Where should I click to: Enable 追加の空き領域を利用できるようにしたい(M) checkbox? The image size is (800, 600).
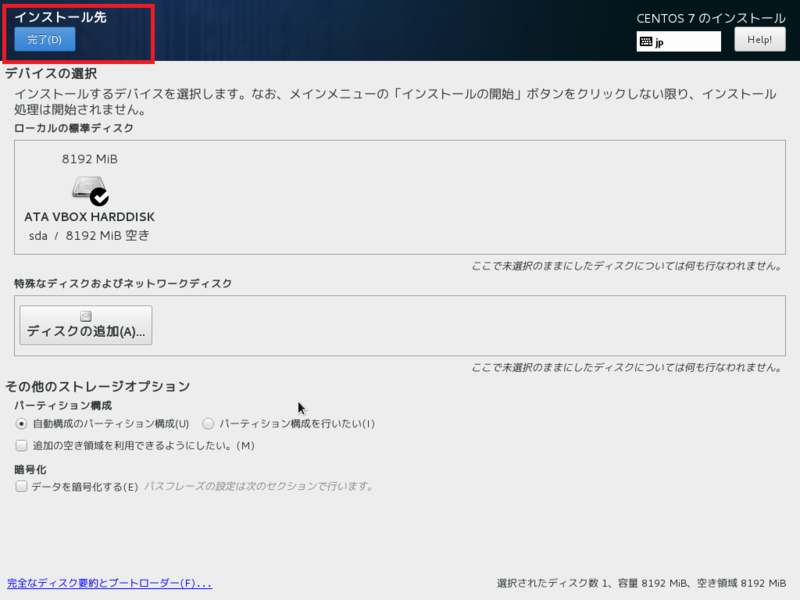tap(21, 445)
